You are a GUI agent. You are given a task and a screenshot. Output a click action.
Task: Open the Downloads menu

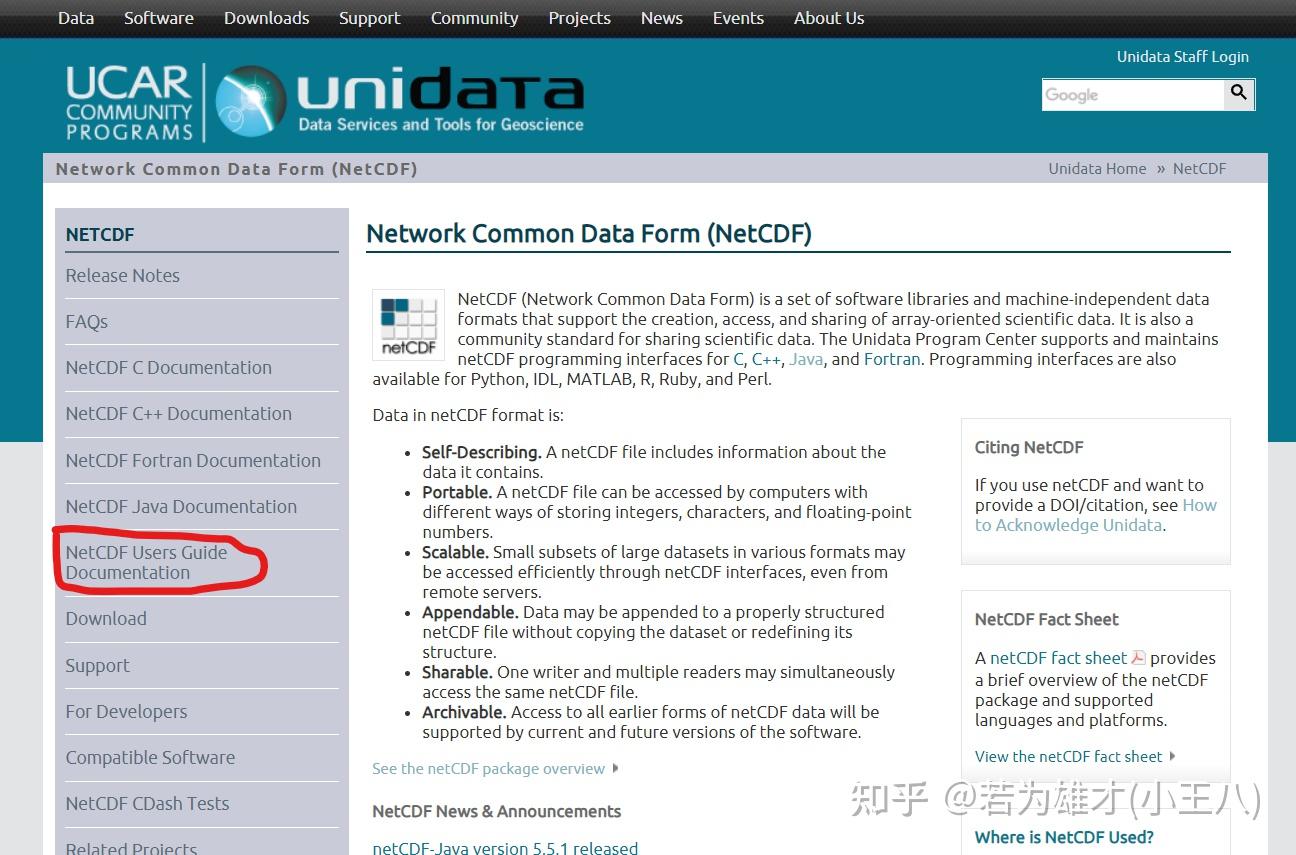tap(266, 17)
